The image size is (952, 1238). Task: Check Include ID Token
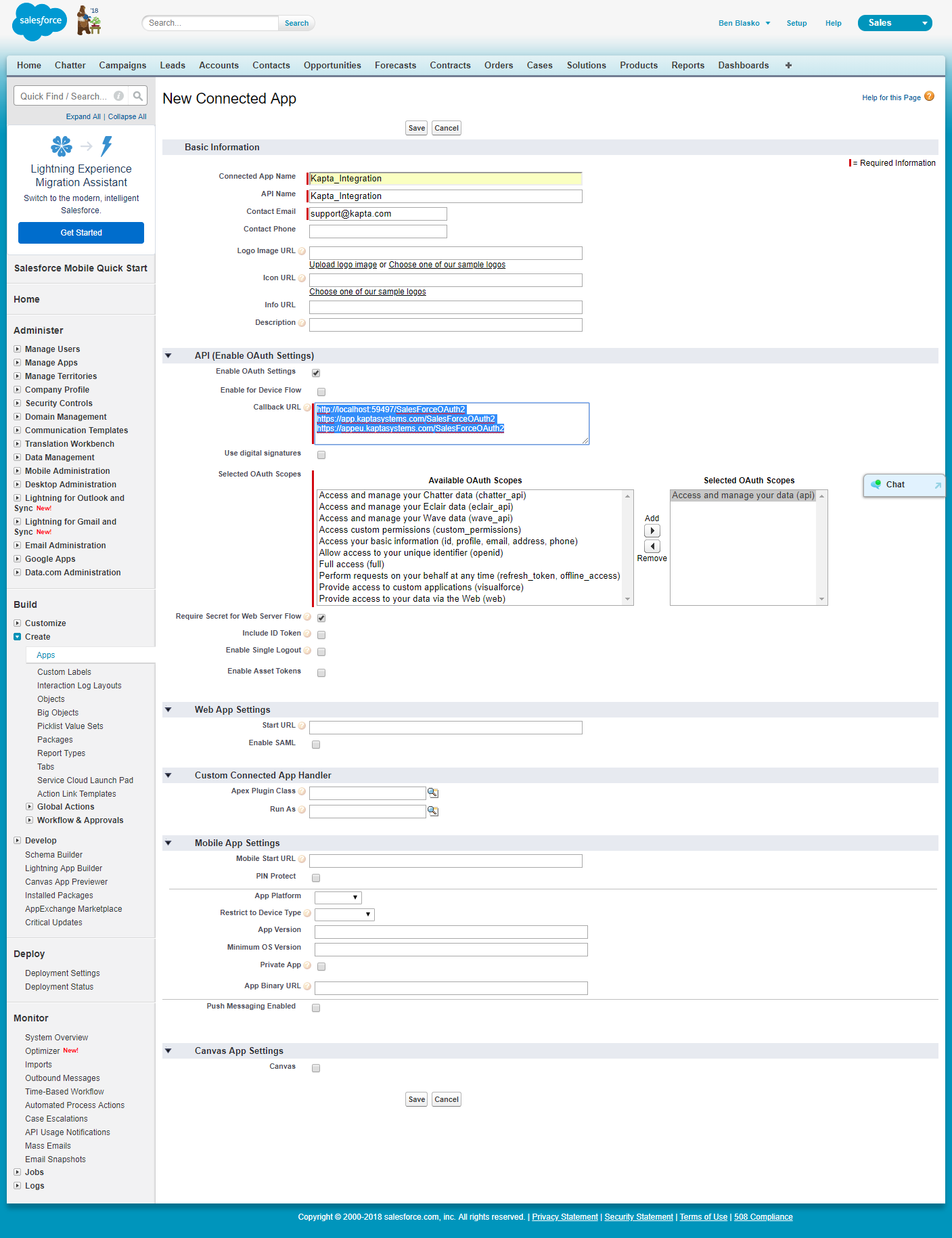(321, 635)
